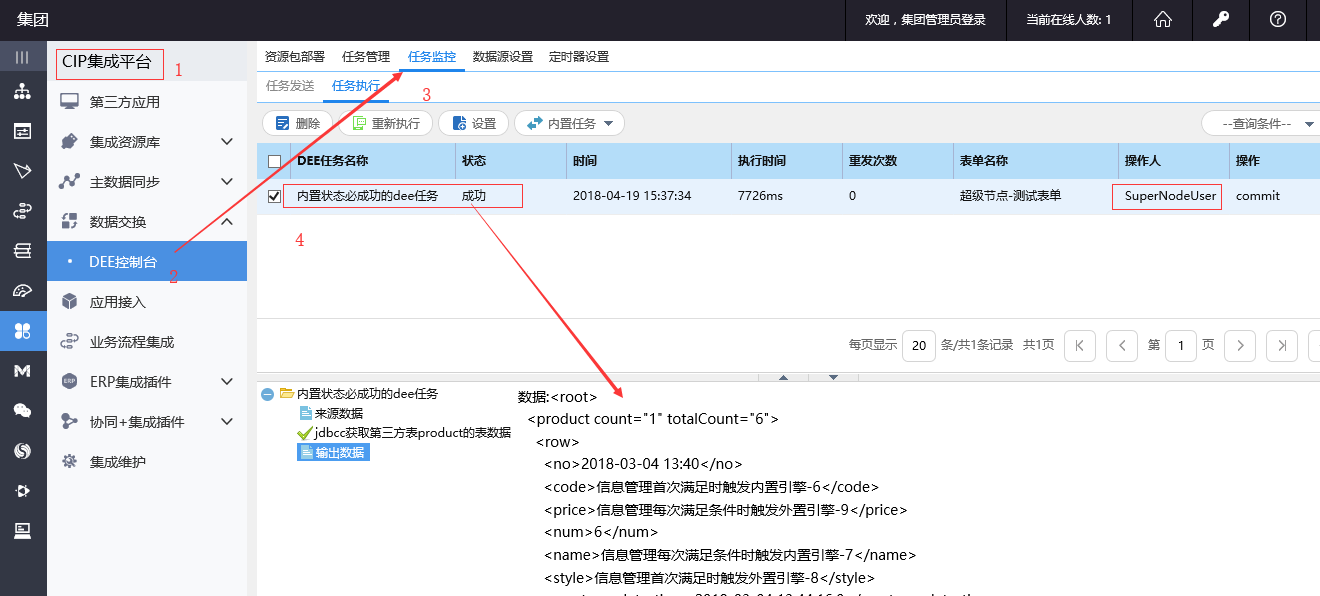The image size is (1320, 596).
Task: Click the M icon in left sidebar
Action: tap(22, 371)
